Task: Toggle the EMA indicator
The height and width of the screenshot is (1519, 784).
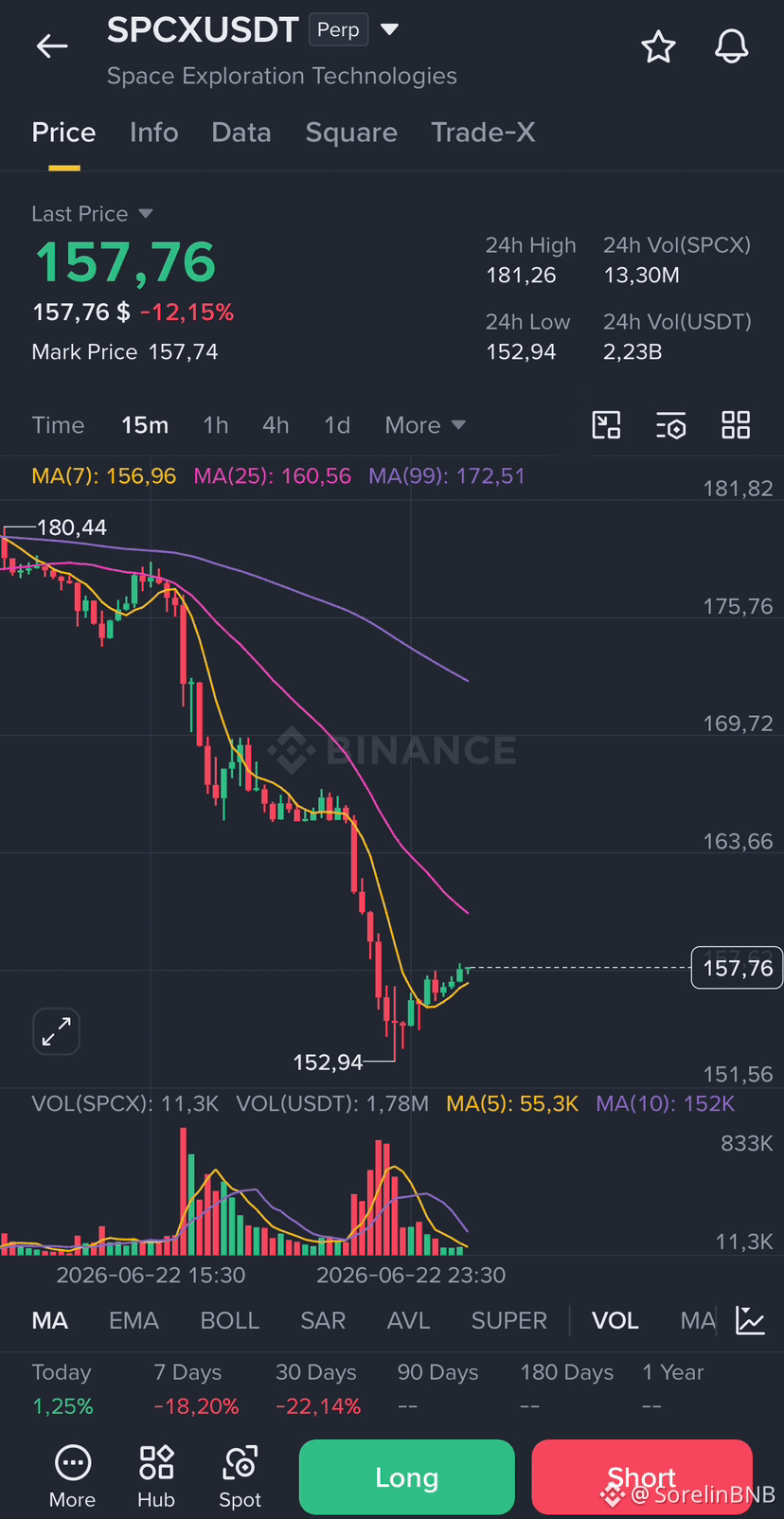Action: pos(134,1320)
